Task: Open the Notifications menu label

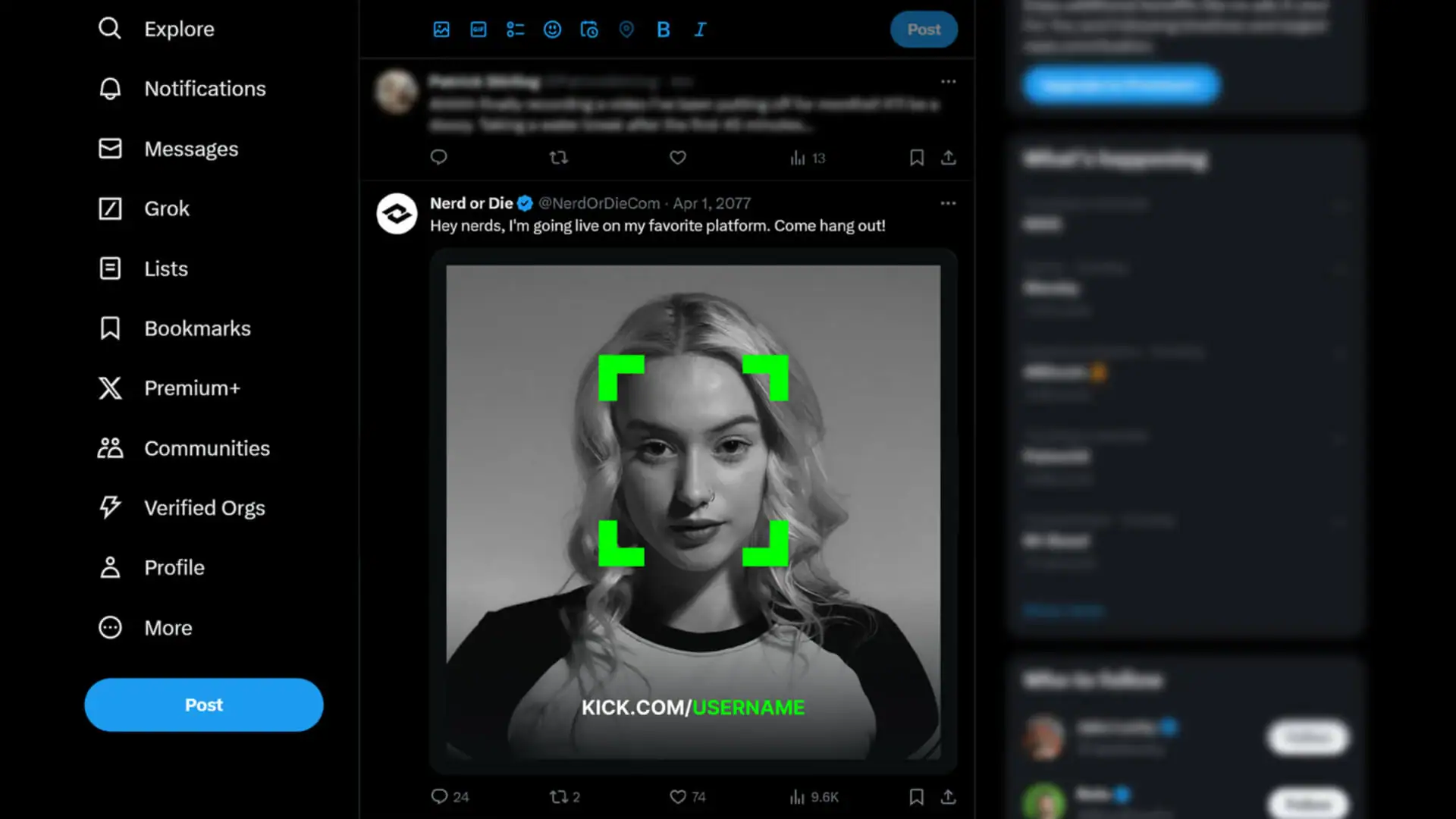Action: click(205, 89)
